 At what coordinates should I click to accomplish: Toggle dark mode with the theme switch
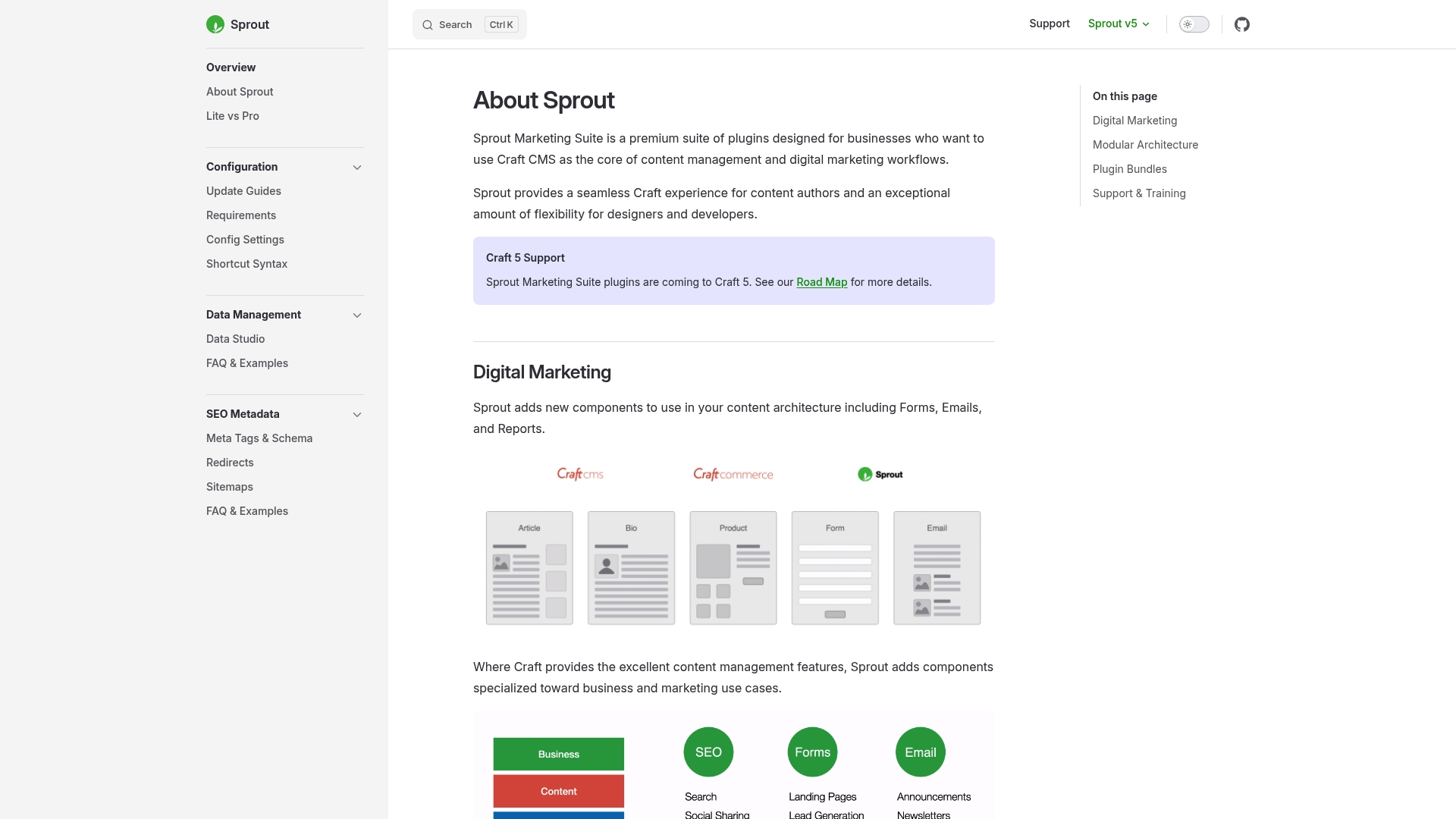point(1194,24)
